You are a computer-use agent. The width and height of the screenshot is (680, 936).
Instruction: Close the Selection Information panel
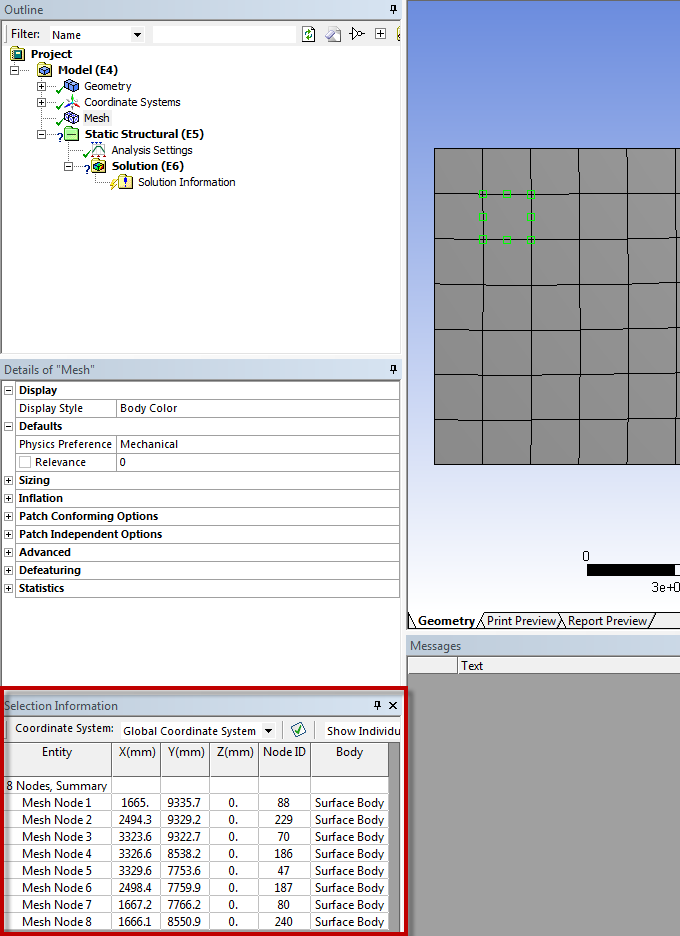(x=393, y=705)
